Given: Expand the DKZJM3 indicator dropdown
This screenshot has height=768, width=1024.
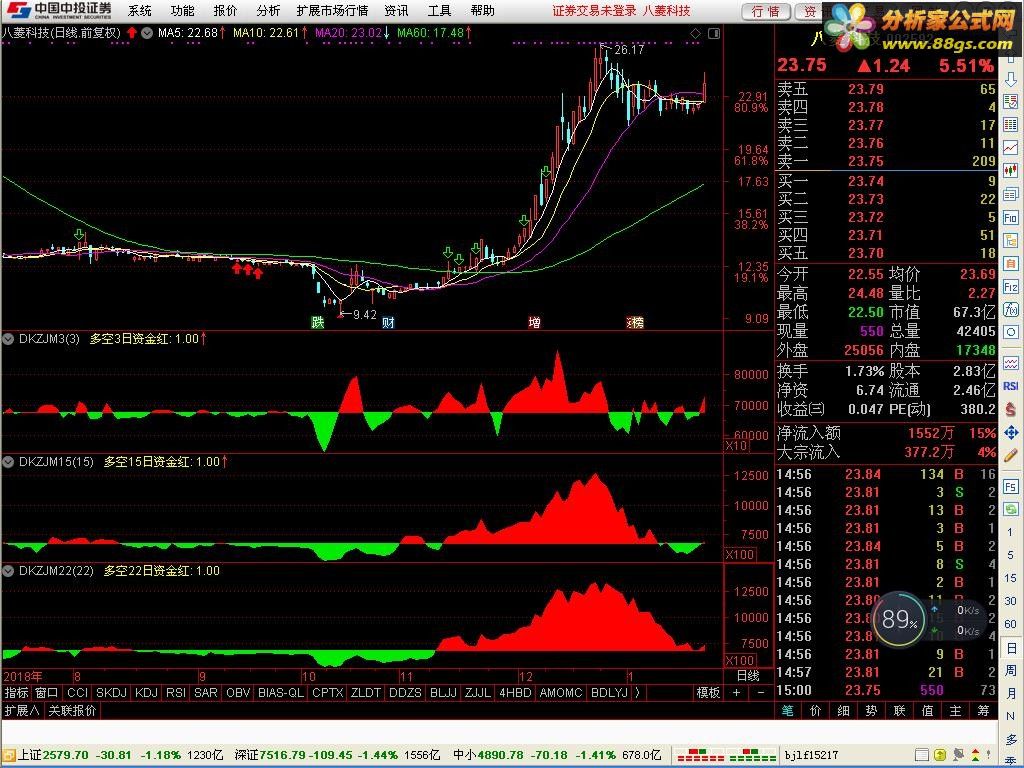Looking at the screenshot, I should tap(8, 339).
